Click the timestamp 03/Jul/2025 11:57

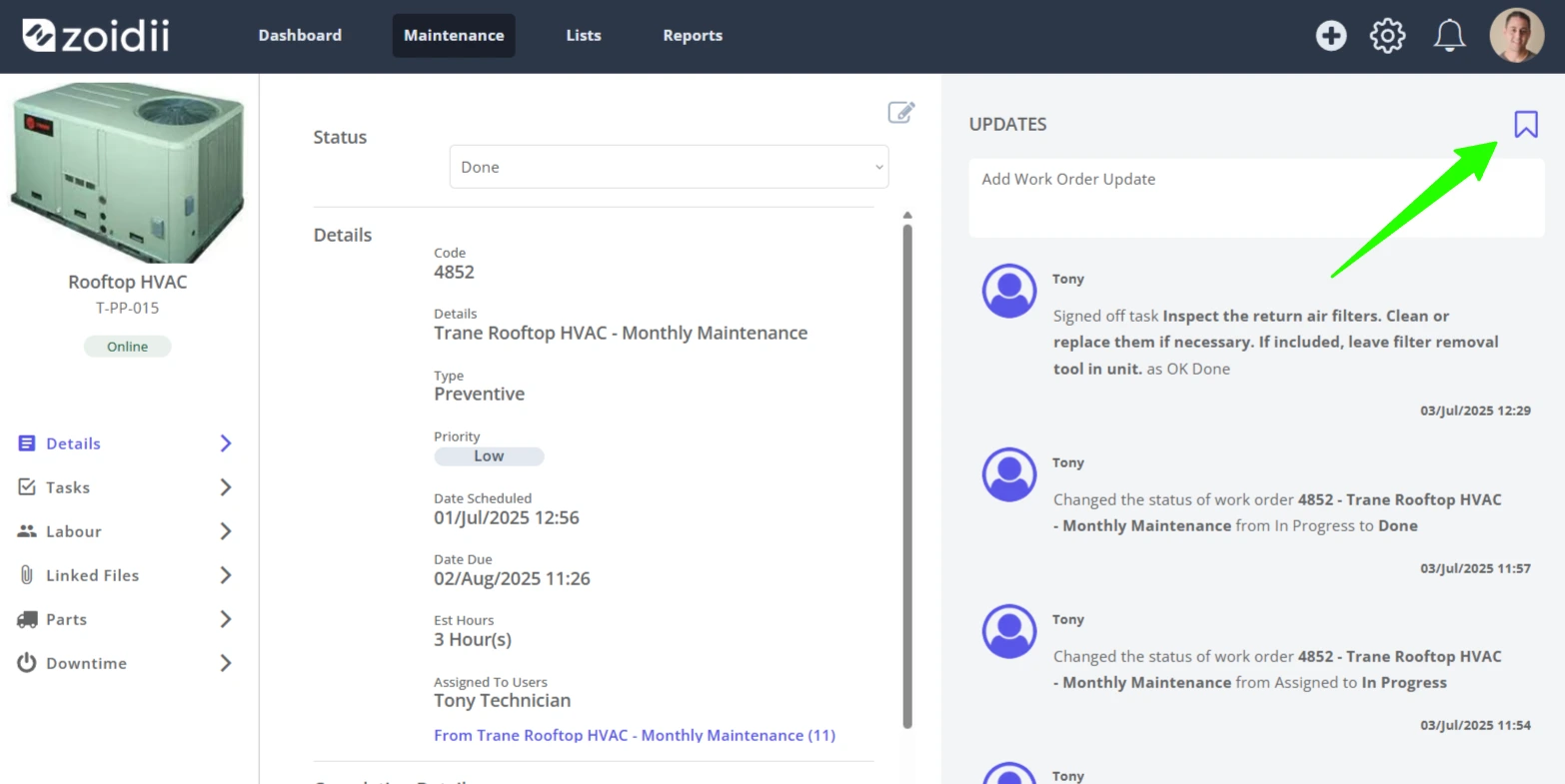[1475, 568]
